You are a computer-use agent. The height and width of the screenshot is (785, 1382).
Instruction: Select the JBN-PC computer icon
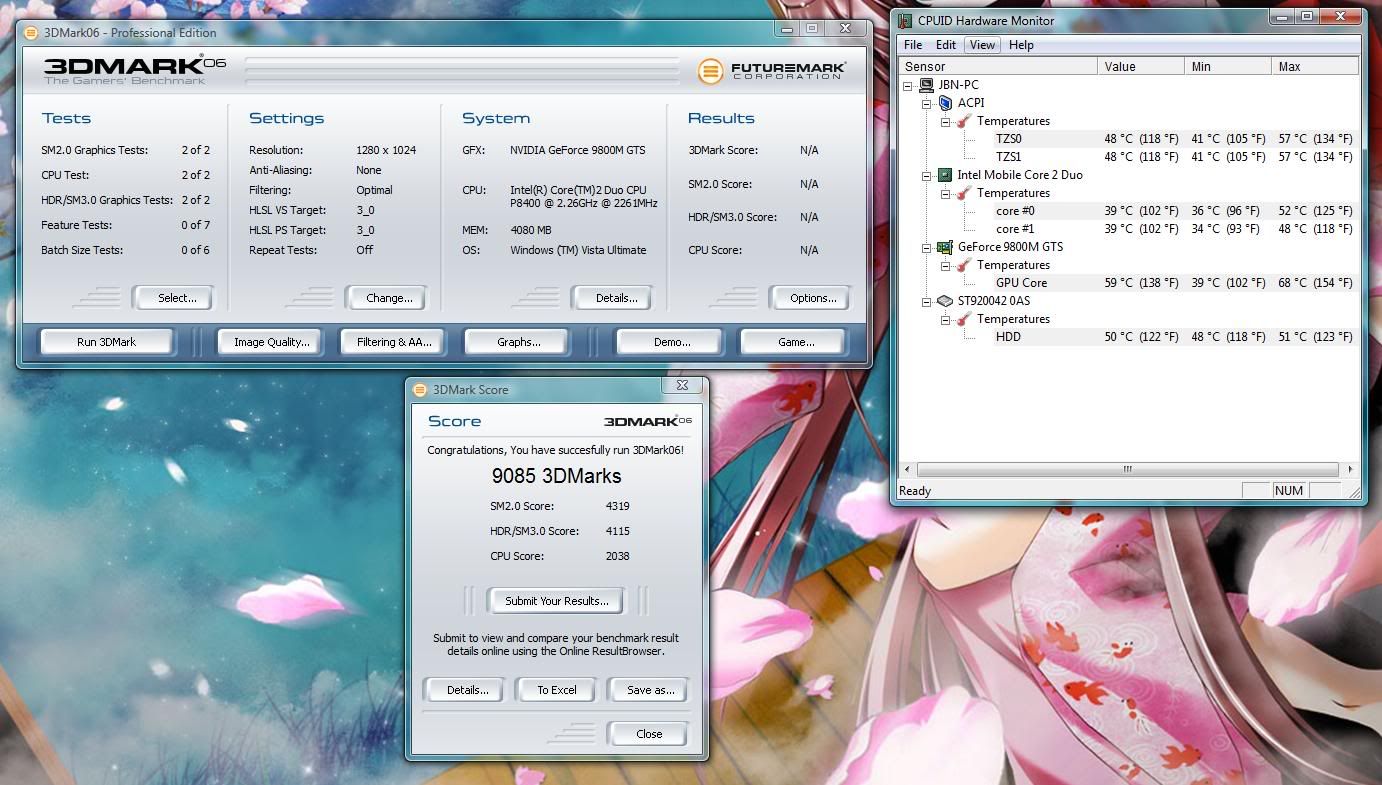[x=927, y=85]
